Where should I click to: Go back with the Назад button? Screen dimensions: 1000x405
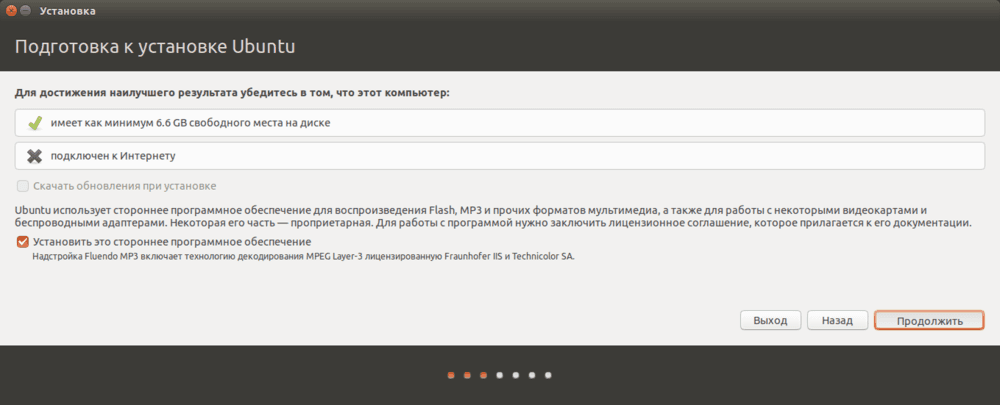click(x=837, y=320)
